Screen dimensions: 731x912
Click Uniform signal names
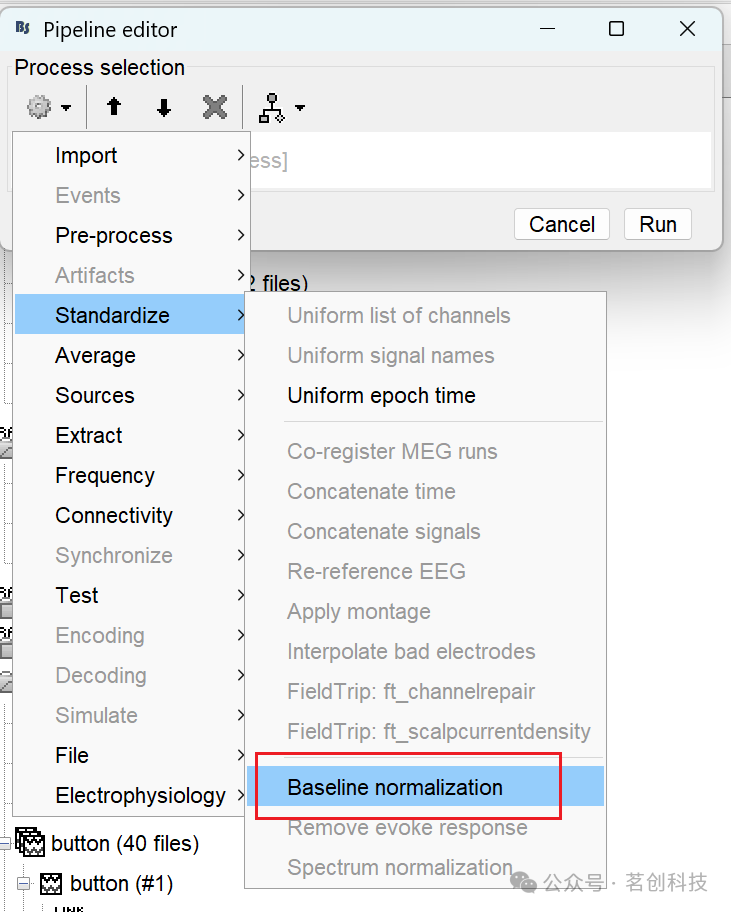click(426, 355)
